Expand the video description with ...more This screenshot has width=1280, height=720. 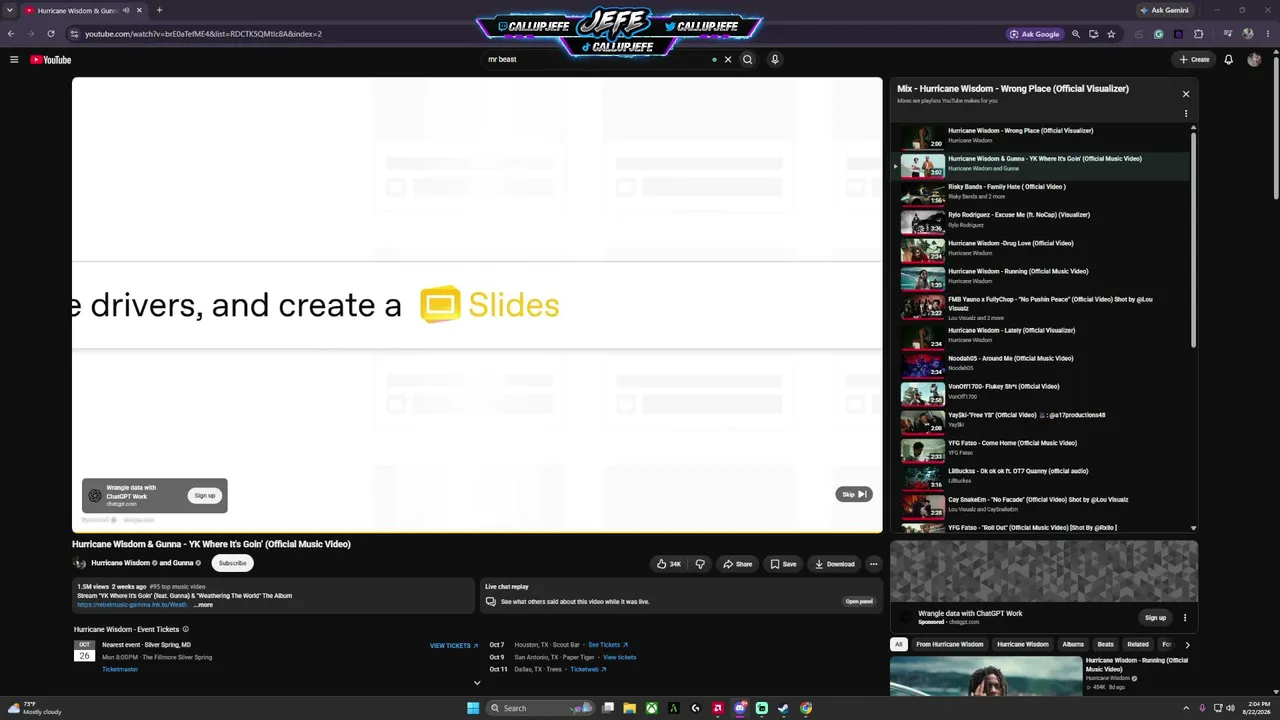(x=203, y=605)
